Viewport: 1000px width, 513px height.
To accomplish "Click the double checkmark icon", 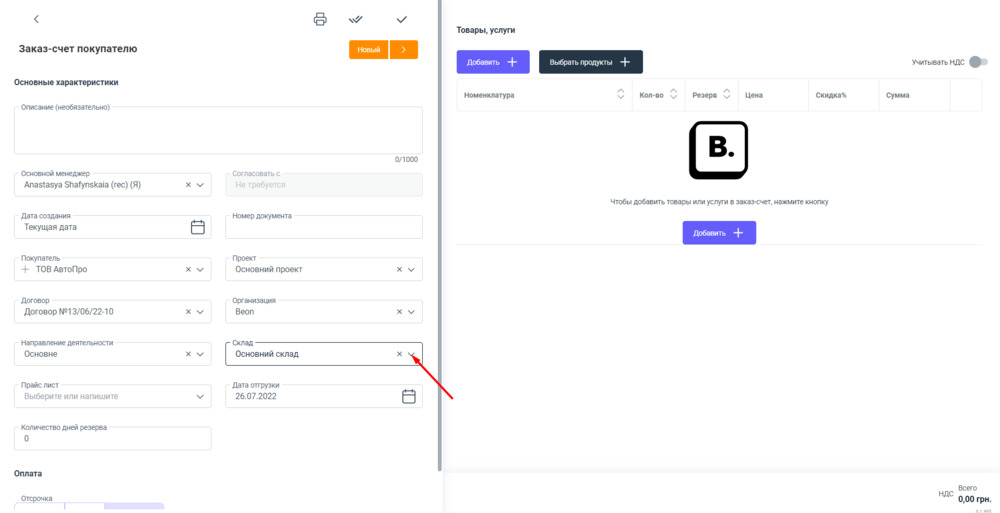I will coord(355,20).
